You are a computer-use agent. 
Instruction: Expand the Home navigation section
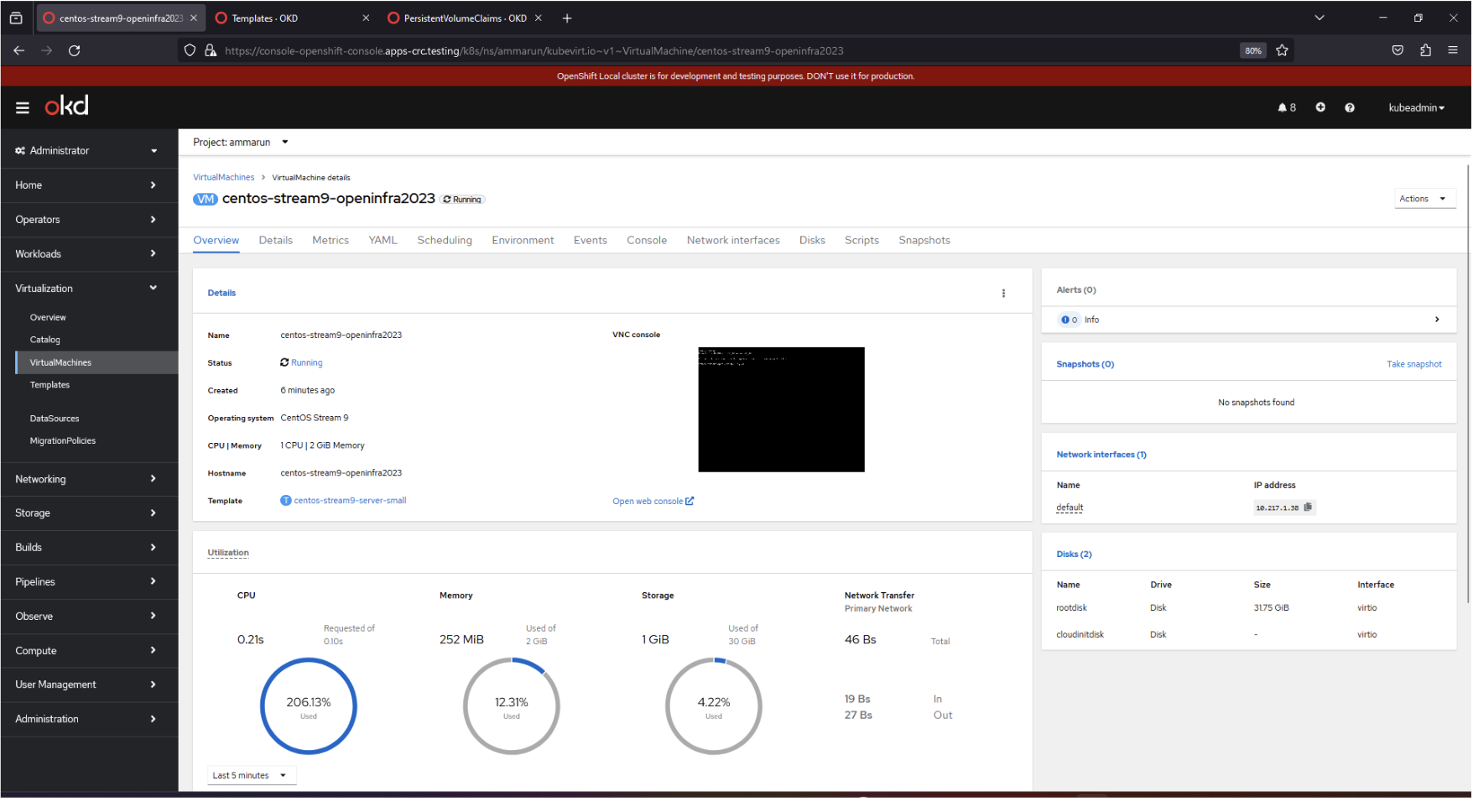pyautogui.click(x=89, y=185)
